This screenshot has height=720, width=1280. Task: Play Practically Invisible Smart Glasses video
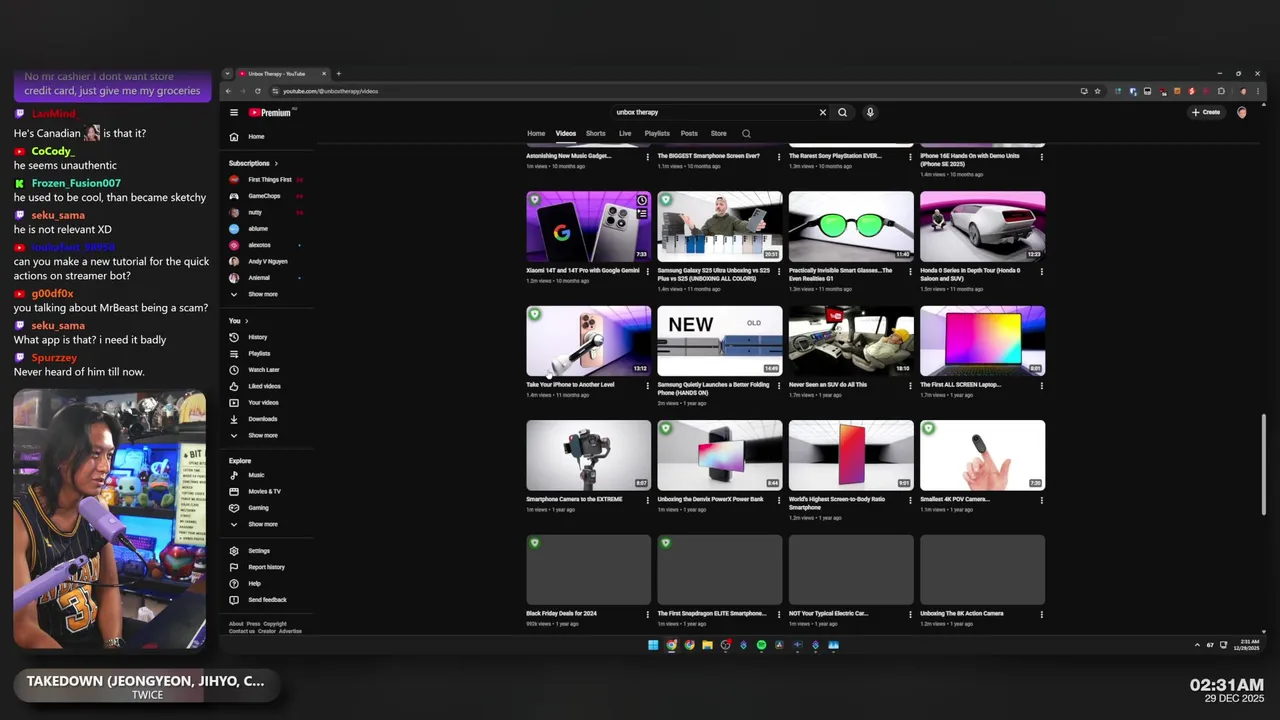click(851, 226)
